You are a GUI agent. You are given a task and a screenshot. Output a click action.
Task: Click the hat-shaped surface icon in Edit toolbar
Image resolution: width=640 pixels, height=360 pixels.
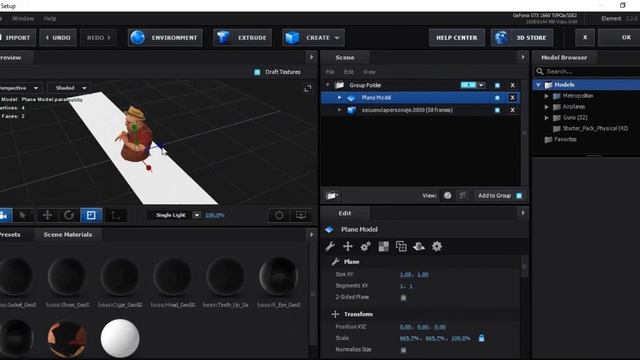(419, 246)
